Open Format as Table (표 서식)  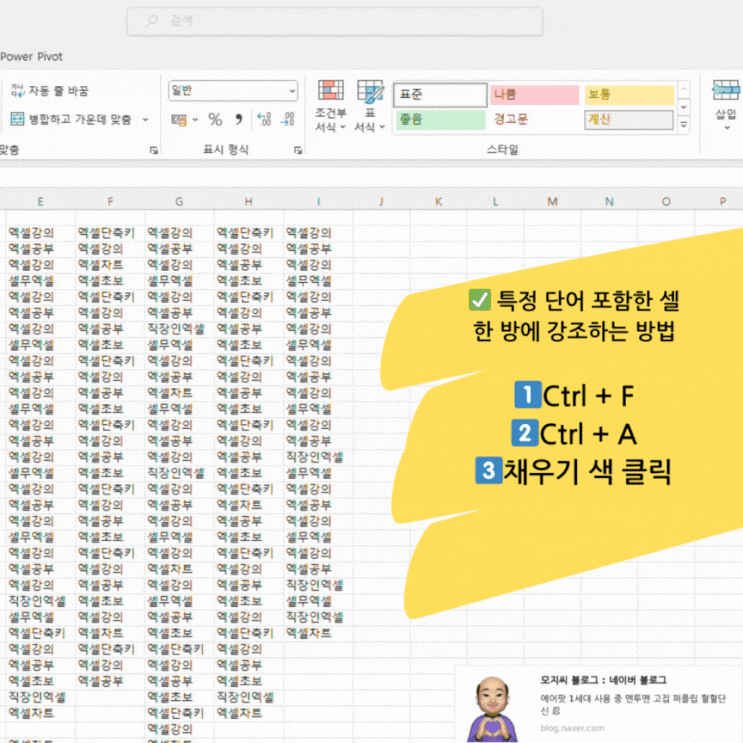[370, 106]
